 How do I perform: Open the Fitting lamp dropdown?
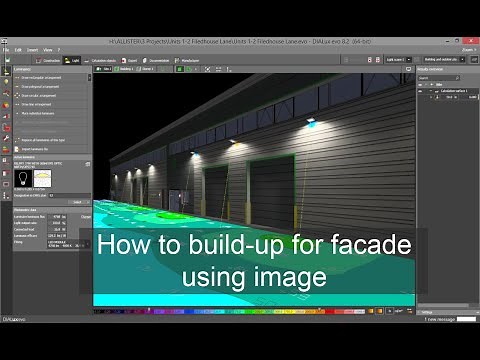tap(69, 244)
